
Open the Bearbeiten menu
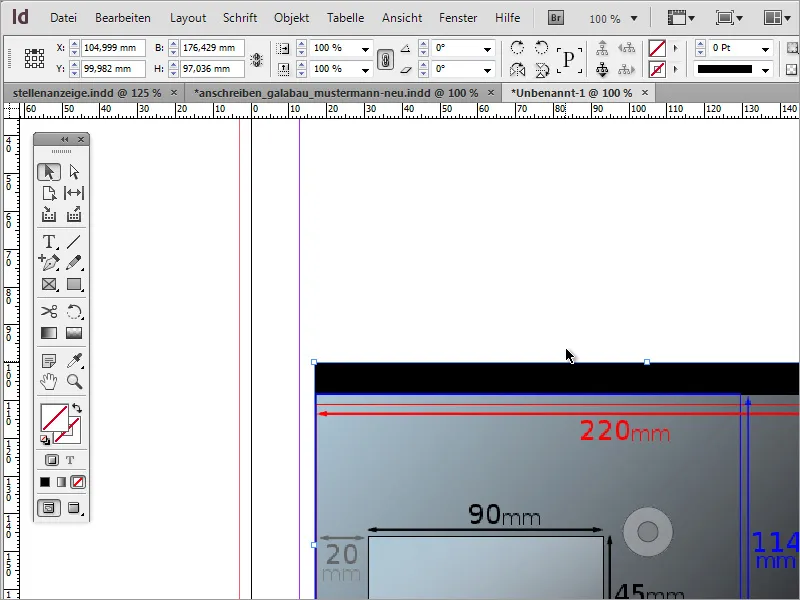coord(123,18)
